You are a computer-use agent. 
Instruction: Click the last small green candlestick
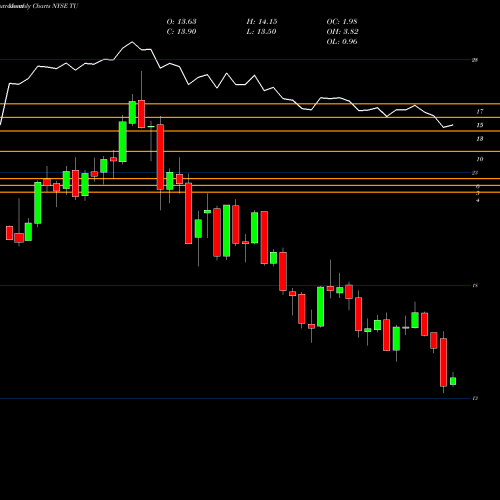(x=453, y=381)
